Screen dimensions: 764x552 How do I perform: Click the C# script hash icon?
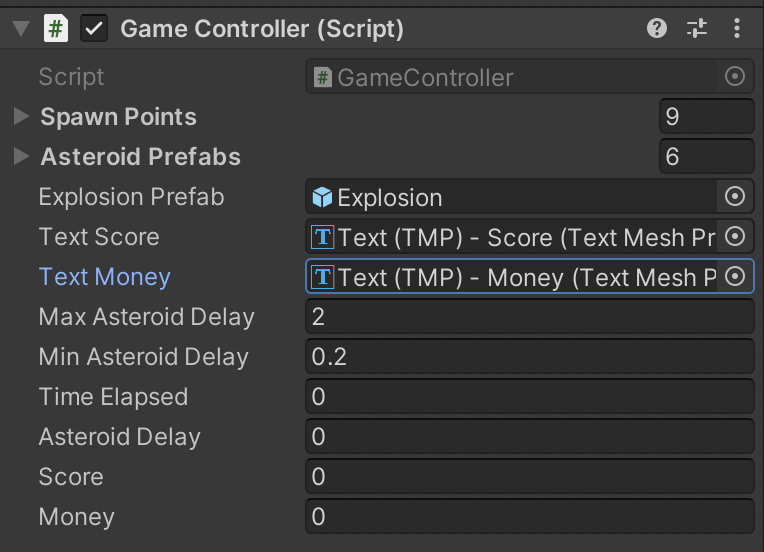(x=56, y=29)
